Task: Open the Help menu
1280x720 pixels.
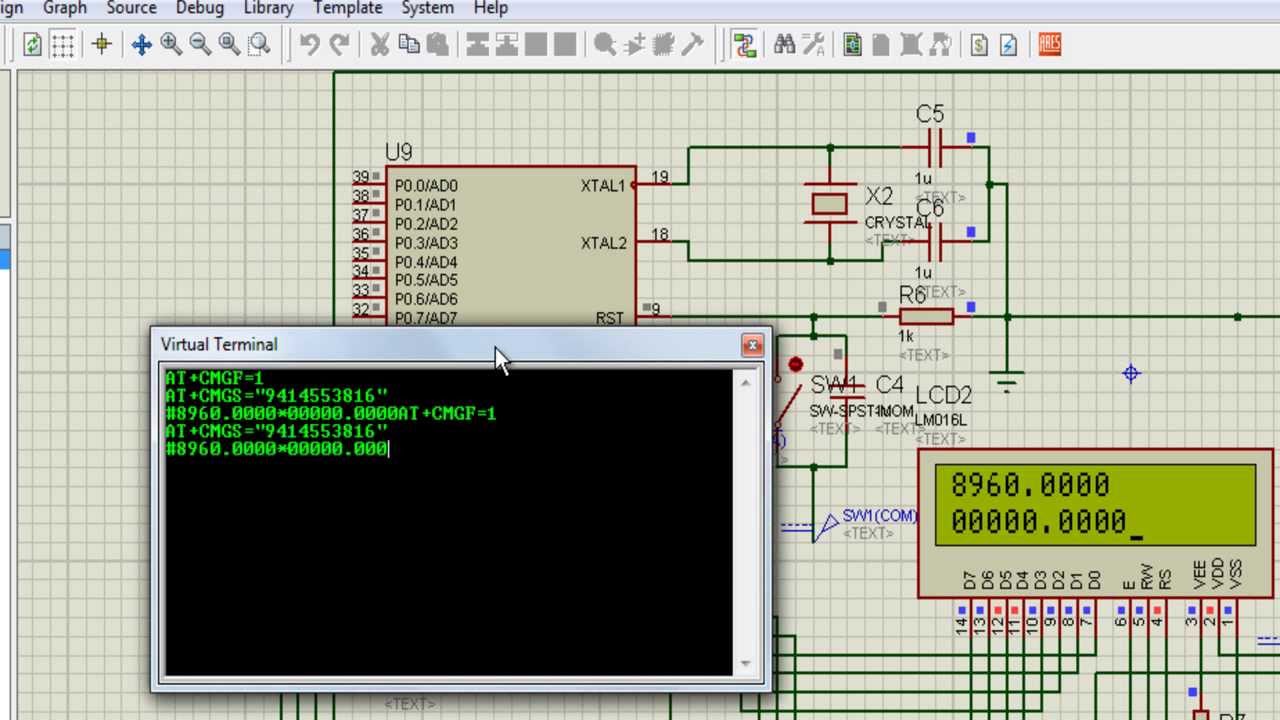Action: click(490, 8)
